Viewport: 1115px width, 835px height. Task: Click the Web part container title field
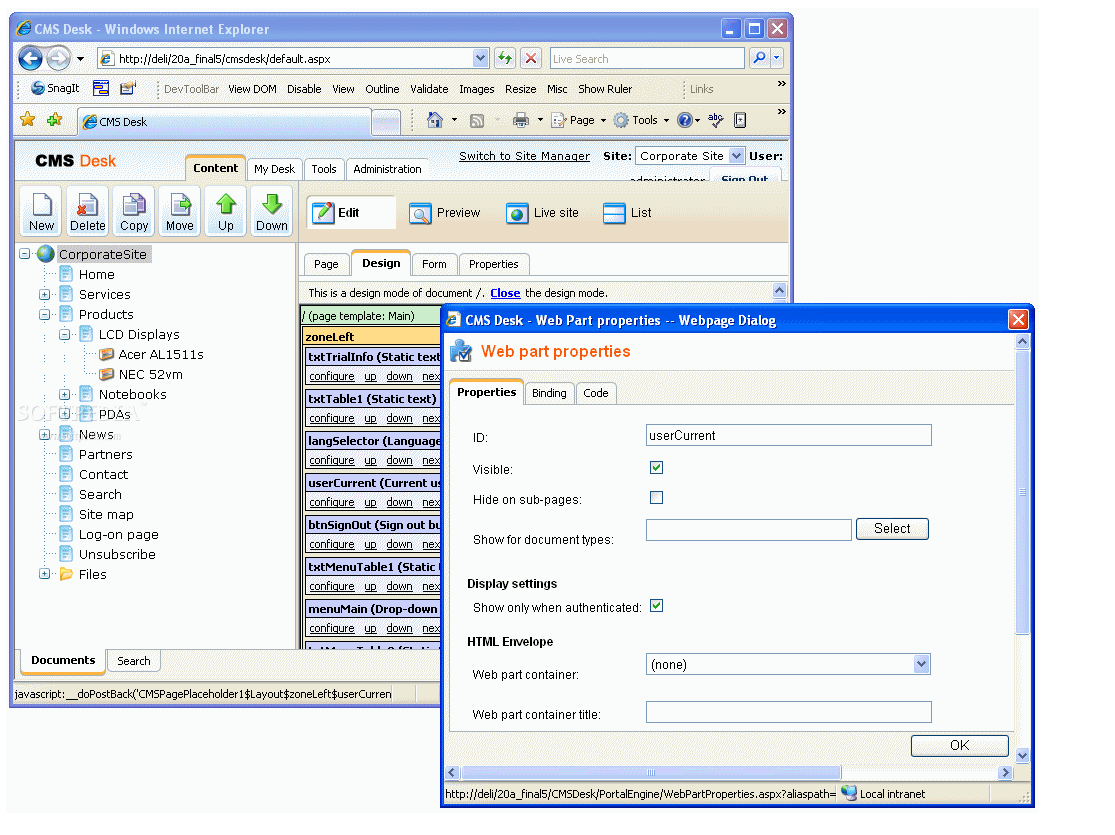[x=789, y=712]
